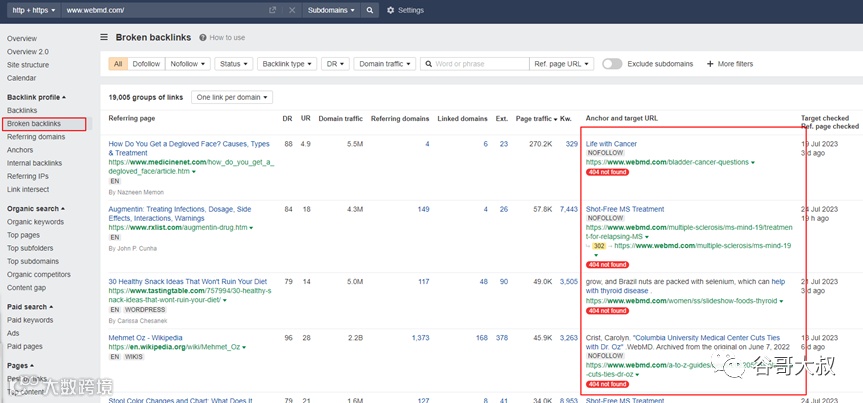Open Organic keywords in sidebar

point(35,222)
